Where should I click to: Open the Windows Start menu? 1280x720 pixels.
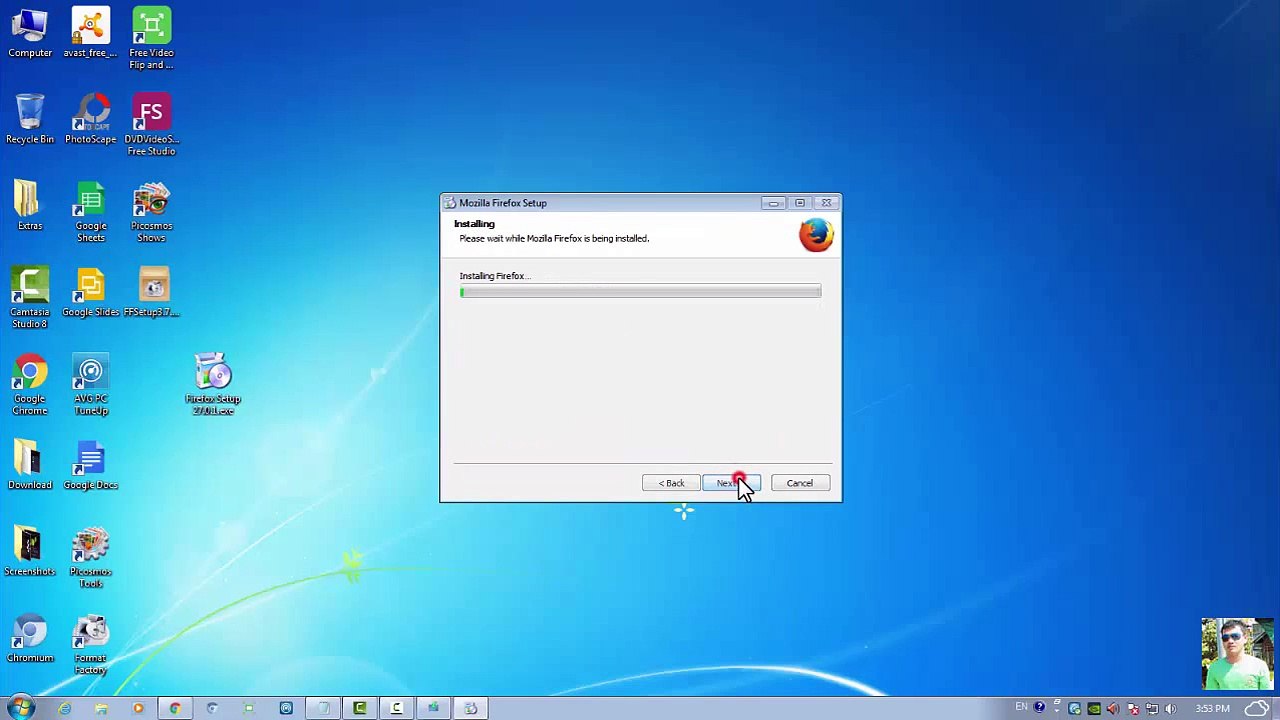coord(21,708)
